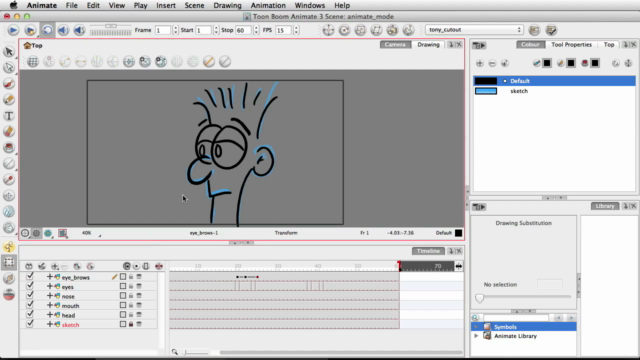Switch to the Drawing view tab

pyautogui.click(x=428, y=44)
